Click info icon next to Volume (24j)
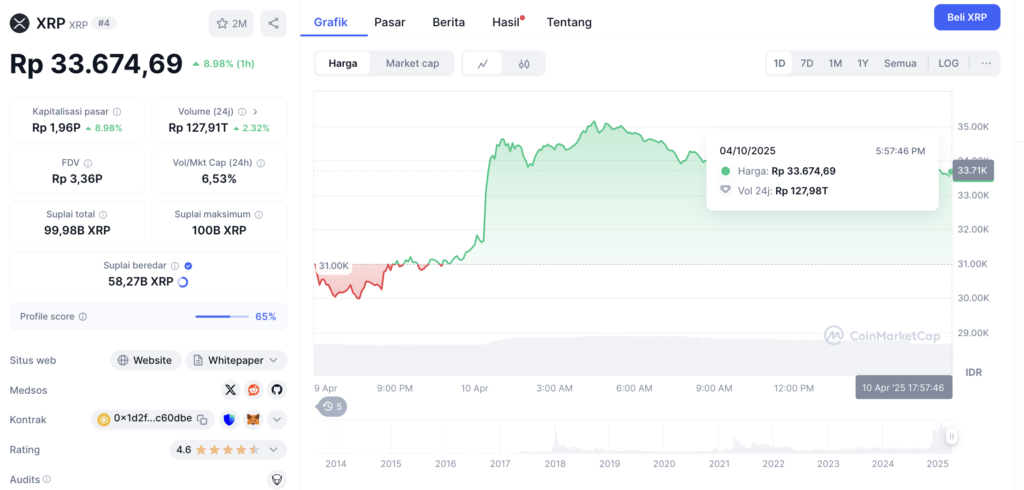 point(242,112)
